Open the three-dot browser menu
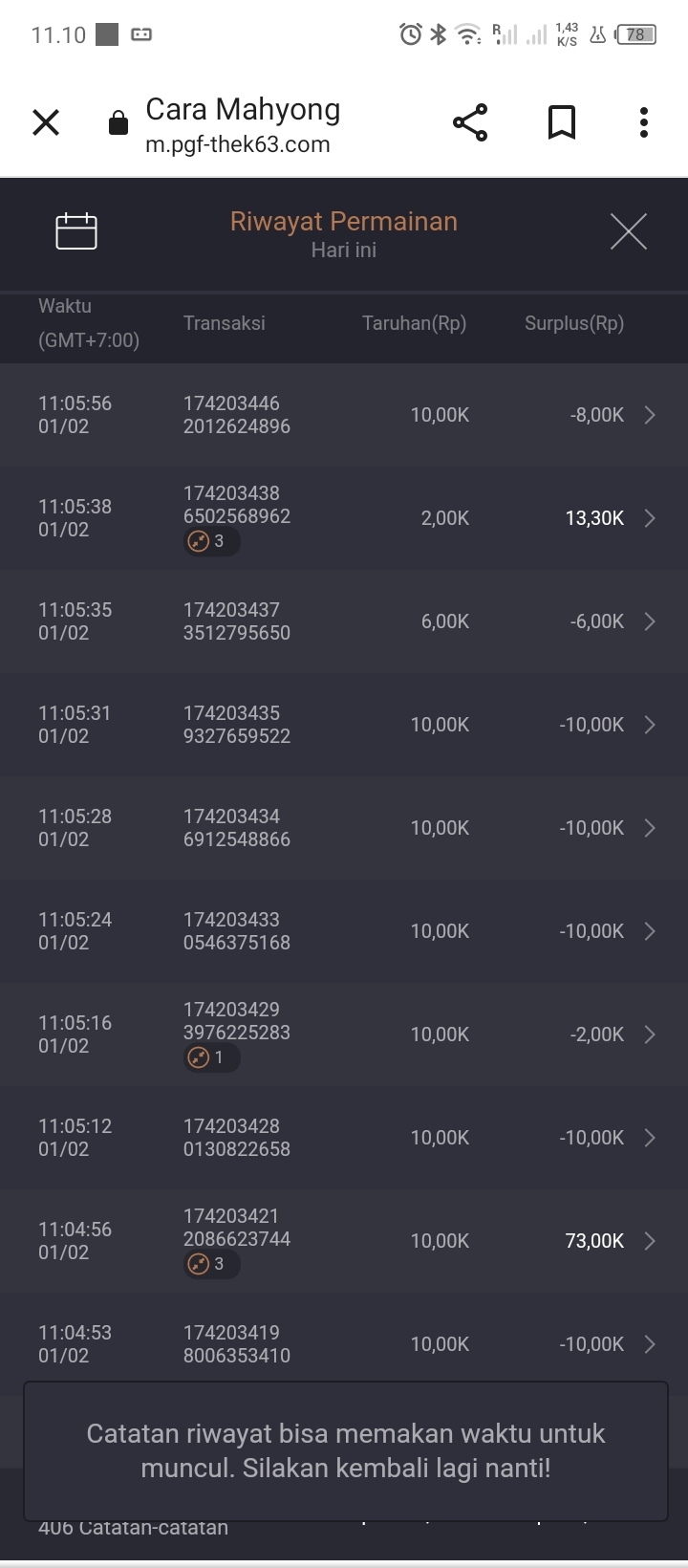Viewport: 688px width, 1568px height. point(643,123)
